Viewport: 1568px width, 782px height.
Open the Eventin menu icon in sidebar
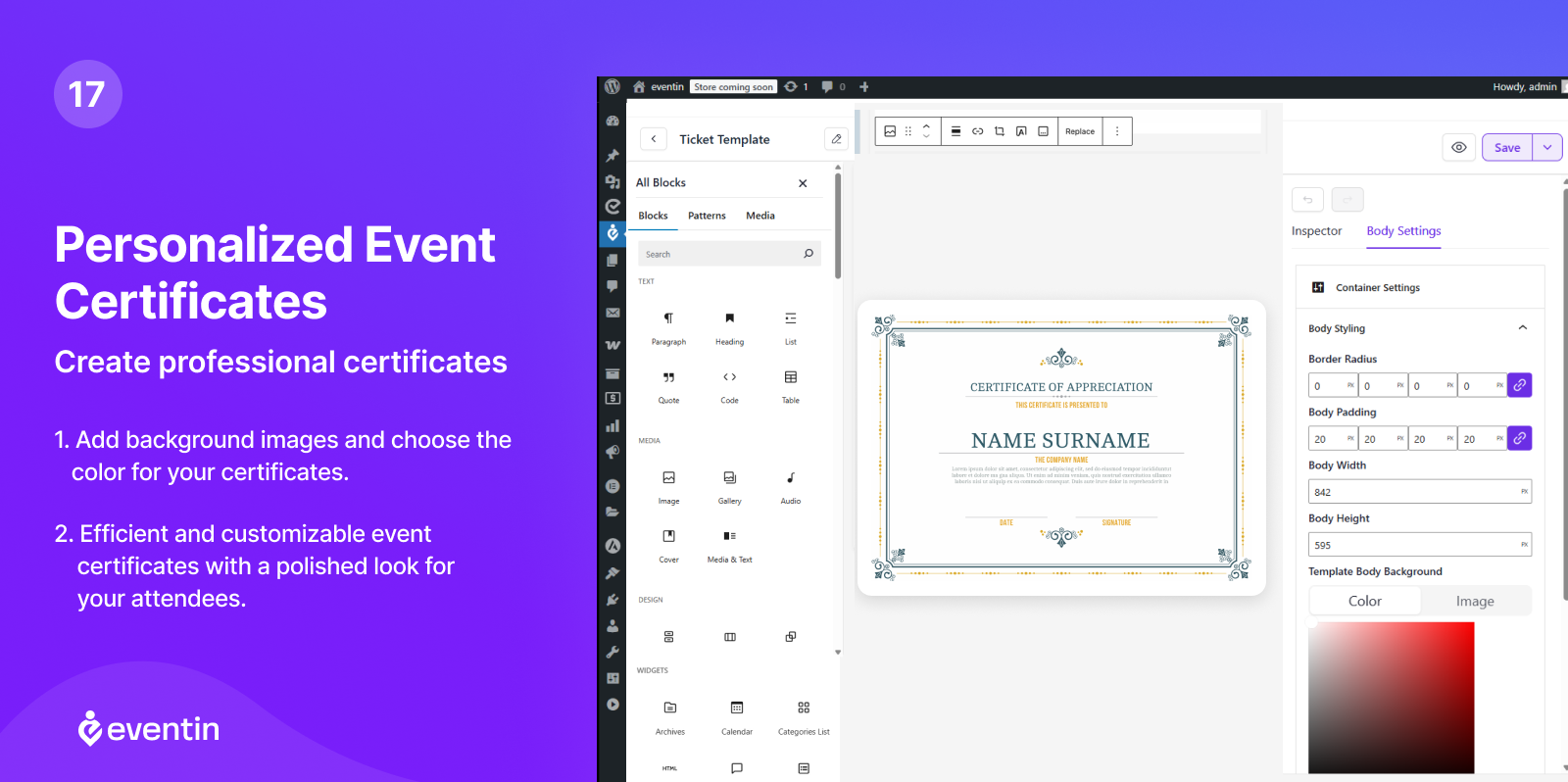pos(612,232)
